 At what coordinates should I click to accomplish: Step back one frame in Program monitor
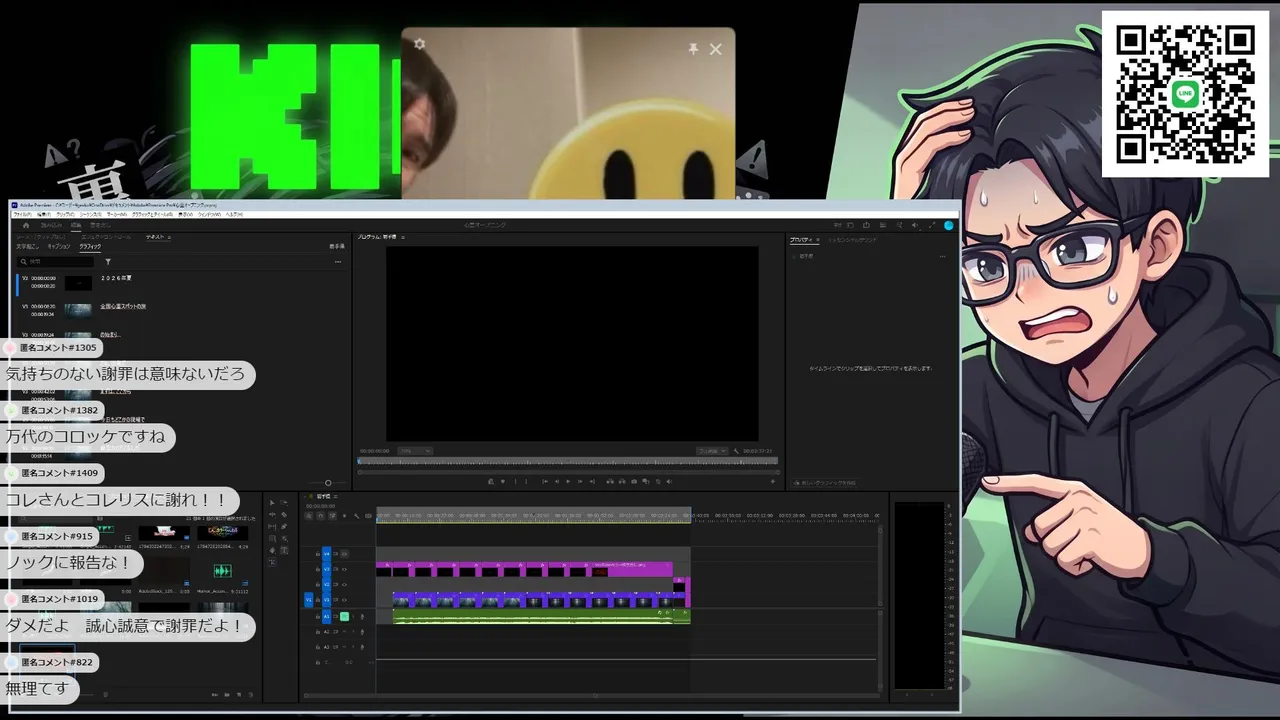point(557,481)
